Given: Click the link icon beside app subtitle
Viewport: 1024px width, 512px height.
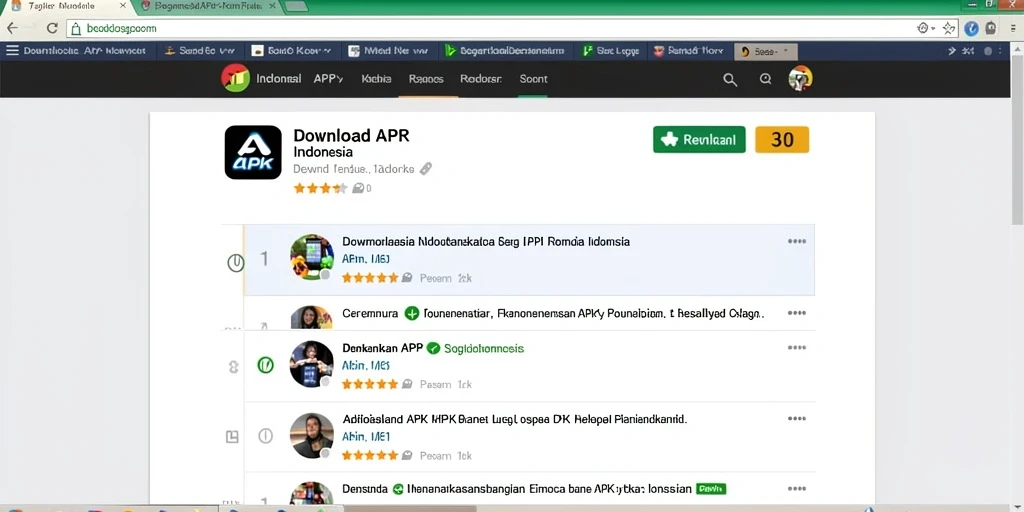Looking at the screenshot, I should (x=426, y=168).
